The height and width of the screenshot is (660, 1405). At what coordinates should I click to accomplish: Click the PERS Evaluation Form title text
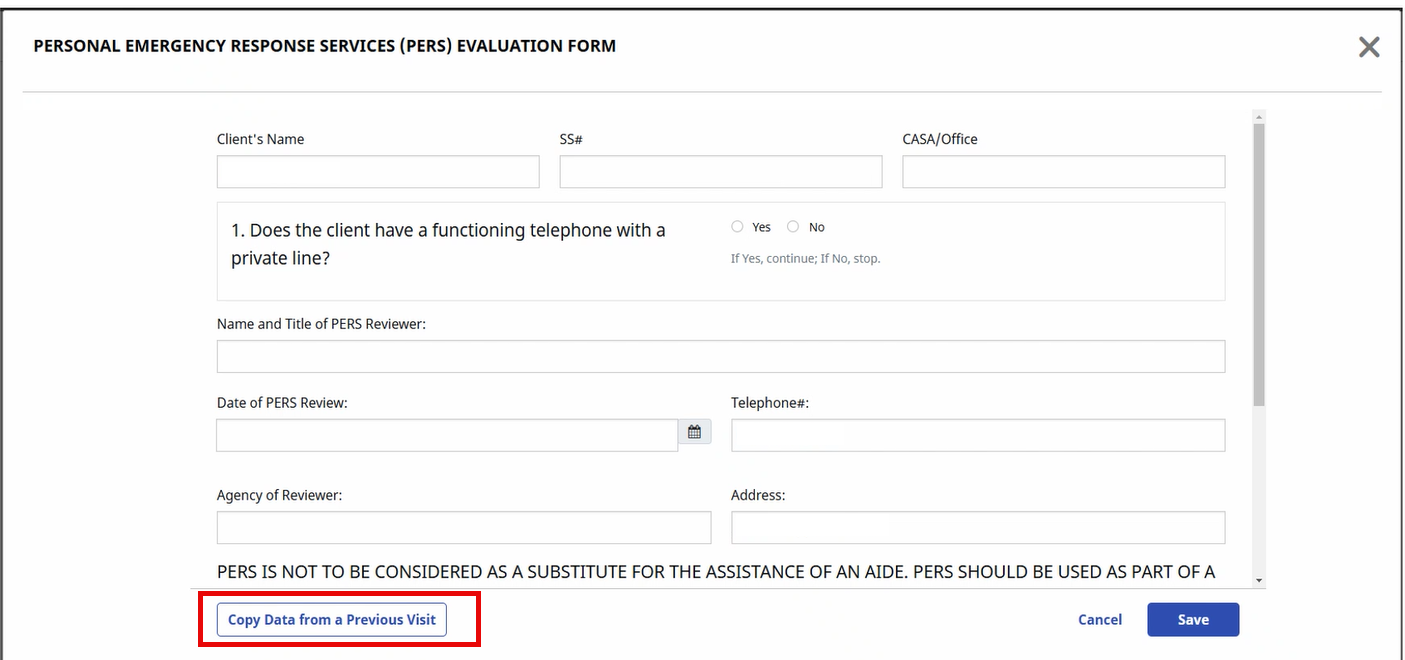point(324,46)
